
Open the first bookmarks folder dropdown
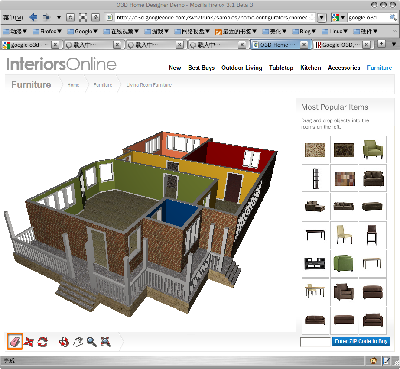tap(15, 31)
